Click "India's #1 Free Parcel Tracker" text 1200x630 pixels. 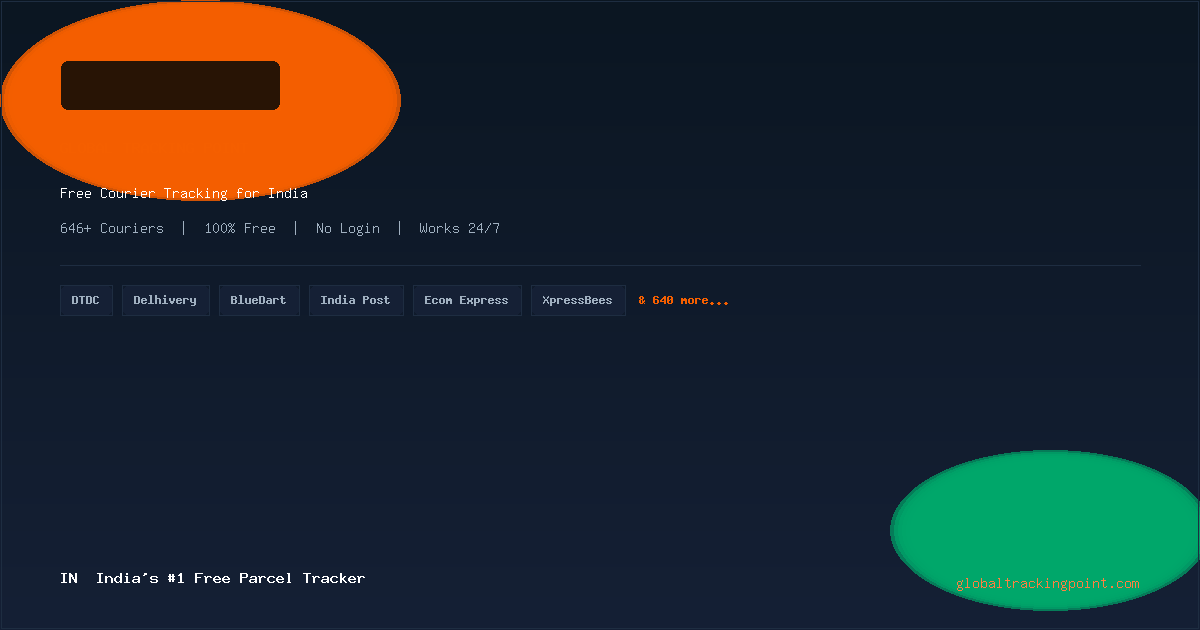click(x=231, y=578)
